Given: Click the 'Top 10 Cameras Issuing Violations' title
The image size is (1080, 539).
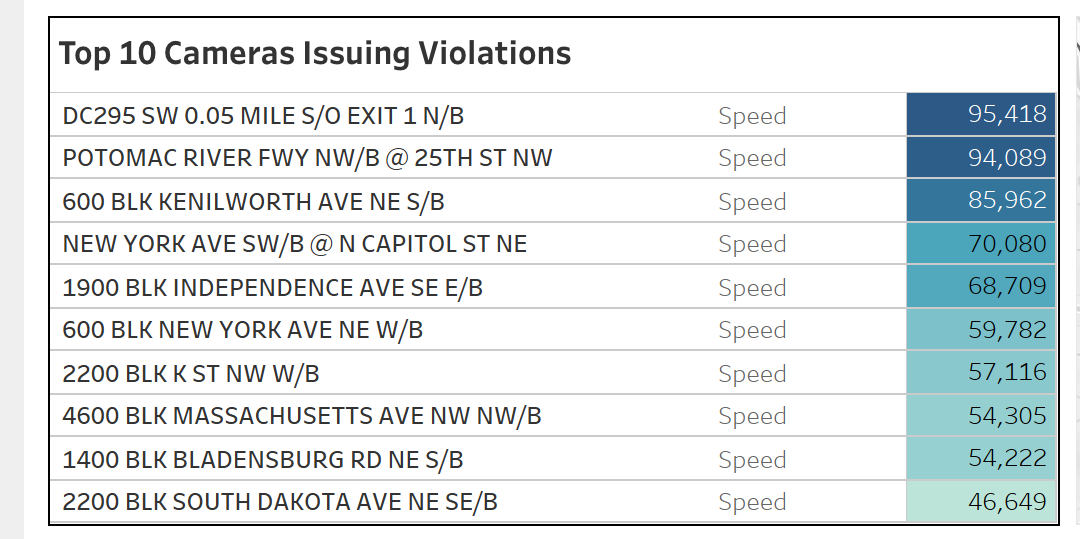Looking at the screenshot, I should 315,53.
